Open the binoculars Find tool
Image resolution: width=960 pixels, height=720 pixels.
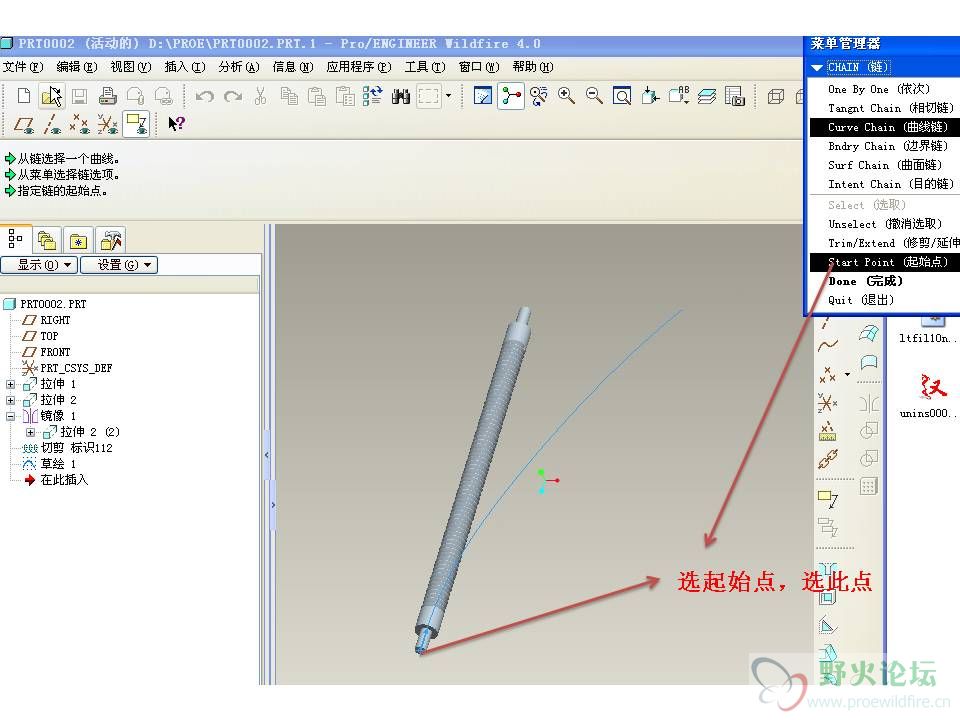coord(400,96)
